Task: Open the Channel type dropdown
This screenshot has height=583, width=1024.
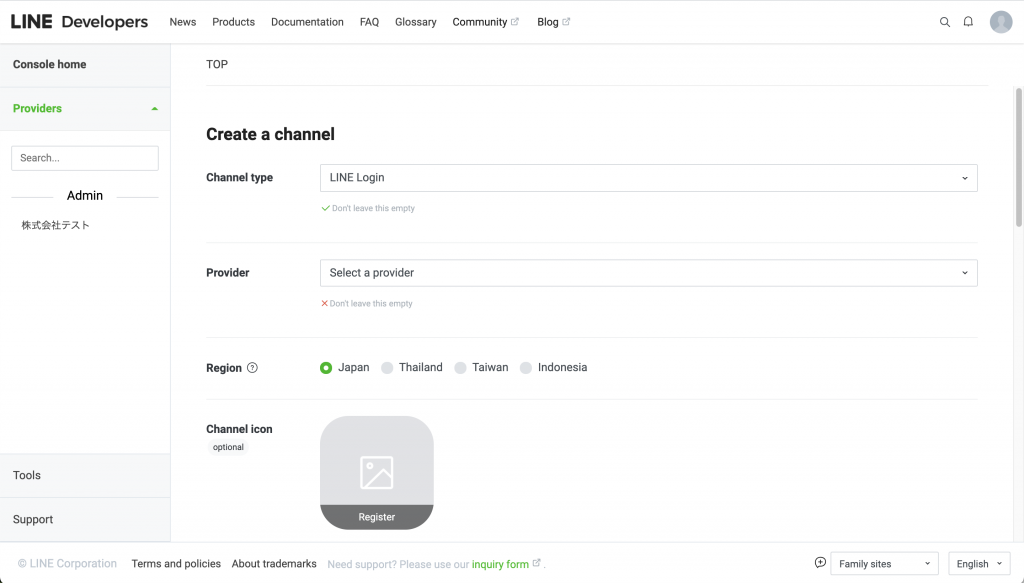Action: pos(648,178)
